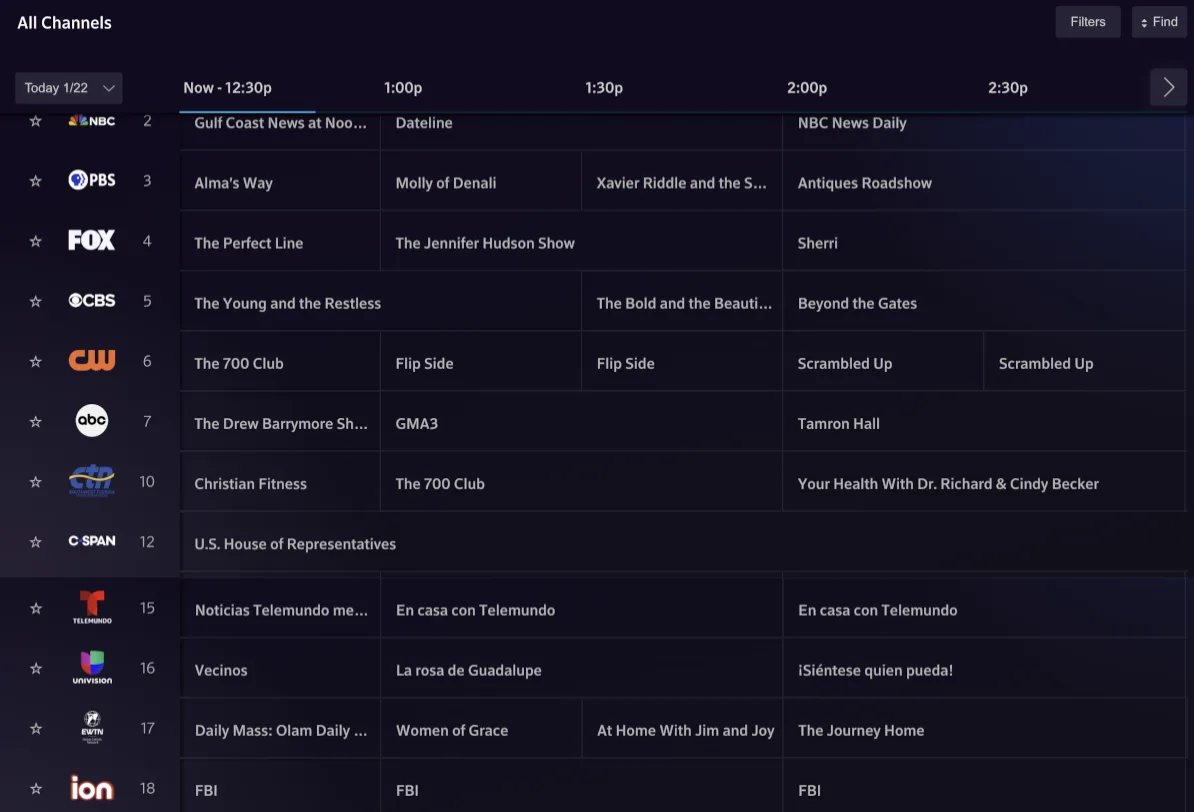This screenshot has height=812, width=1194.
Task: Star the C-SPAN channel as favorite
Action: [x=36, y=542]
